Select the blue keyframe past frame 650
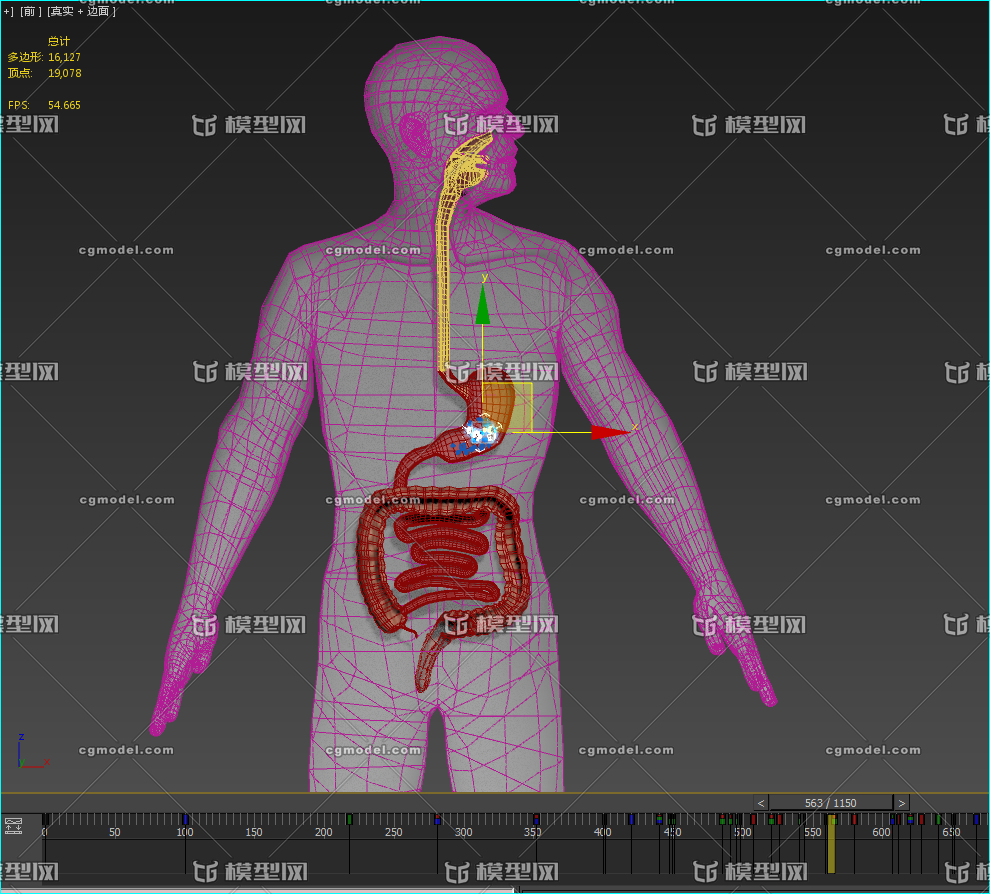The image size is (990, 894). click(976, 820)
